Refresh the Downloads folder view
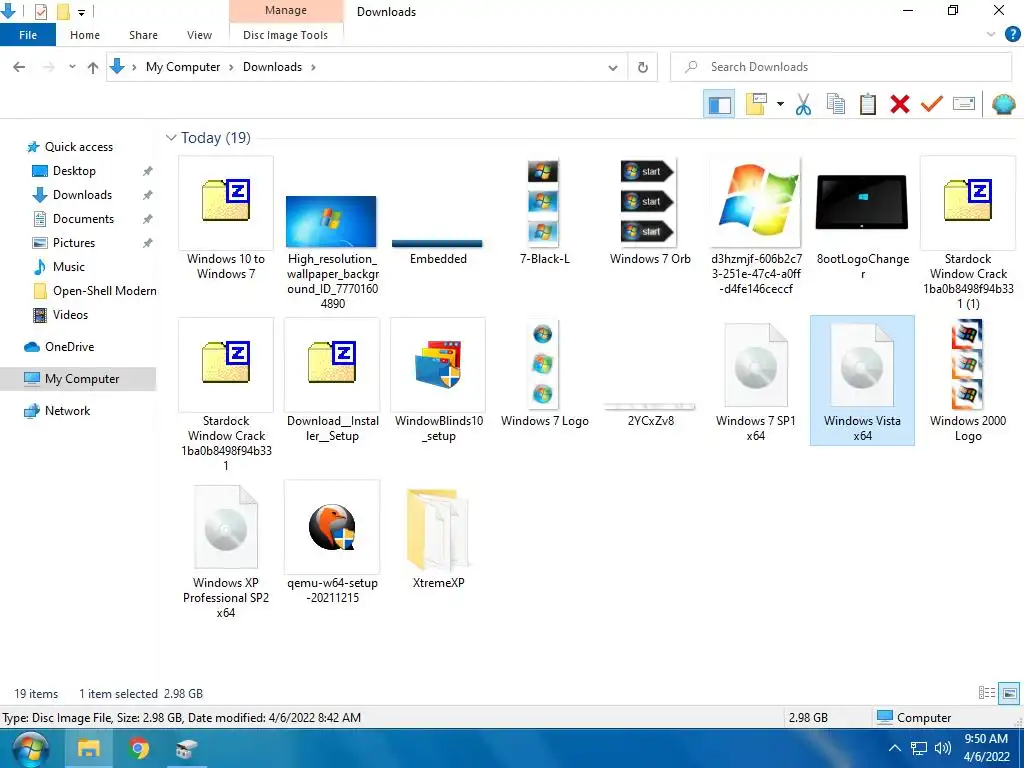 coord(643,67)
